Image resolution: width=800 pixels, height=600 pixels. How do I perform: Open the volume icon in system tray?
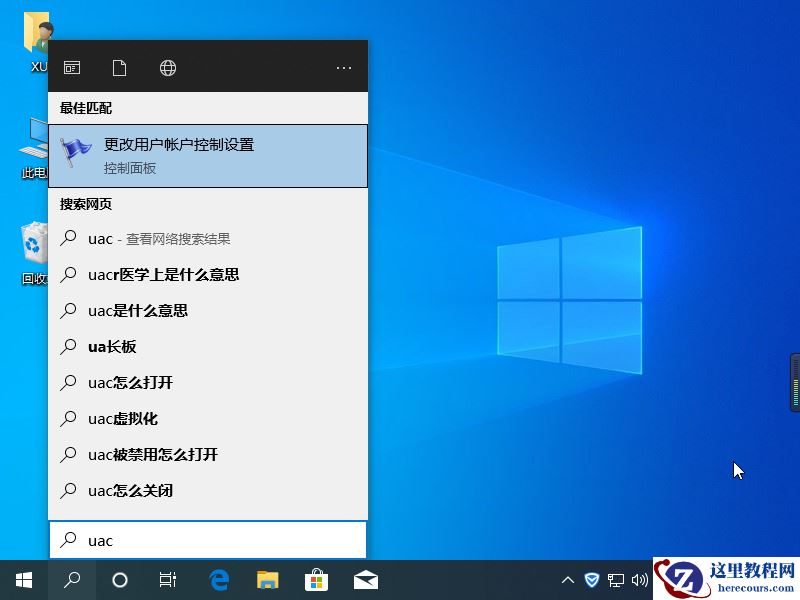(x=641, y=580)
